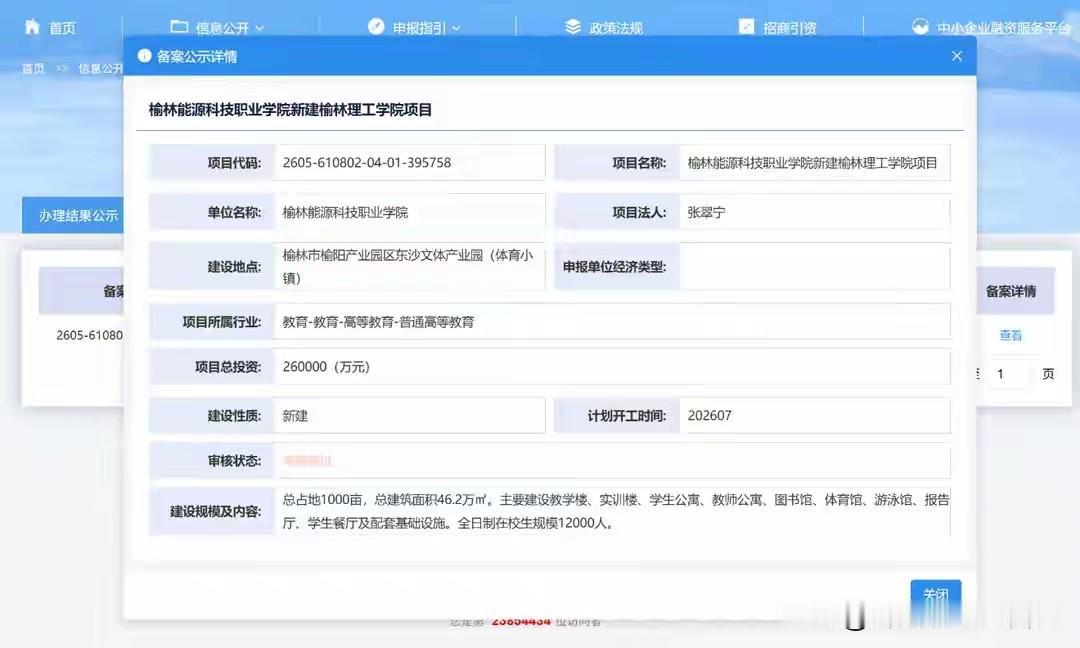The height and width of the screenshot is (648, 1080).
Task: Open the 招商引资 menu item
Action: (x=789, y=28)
